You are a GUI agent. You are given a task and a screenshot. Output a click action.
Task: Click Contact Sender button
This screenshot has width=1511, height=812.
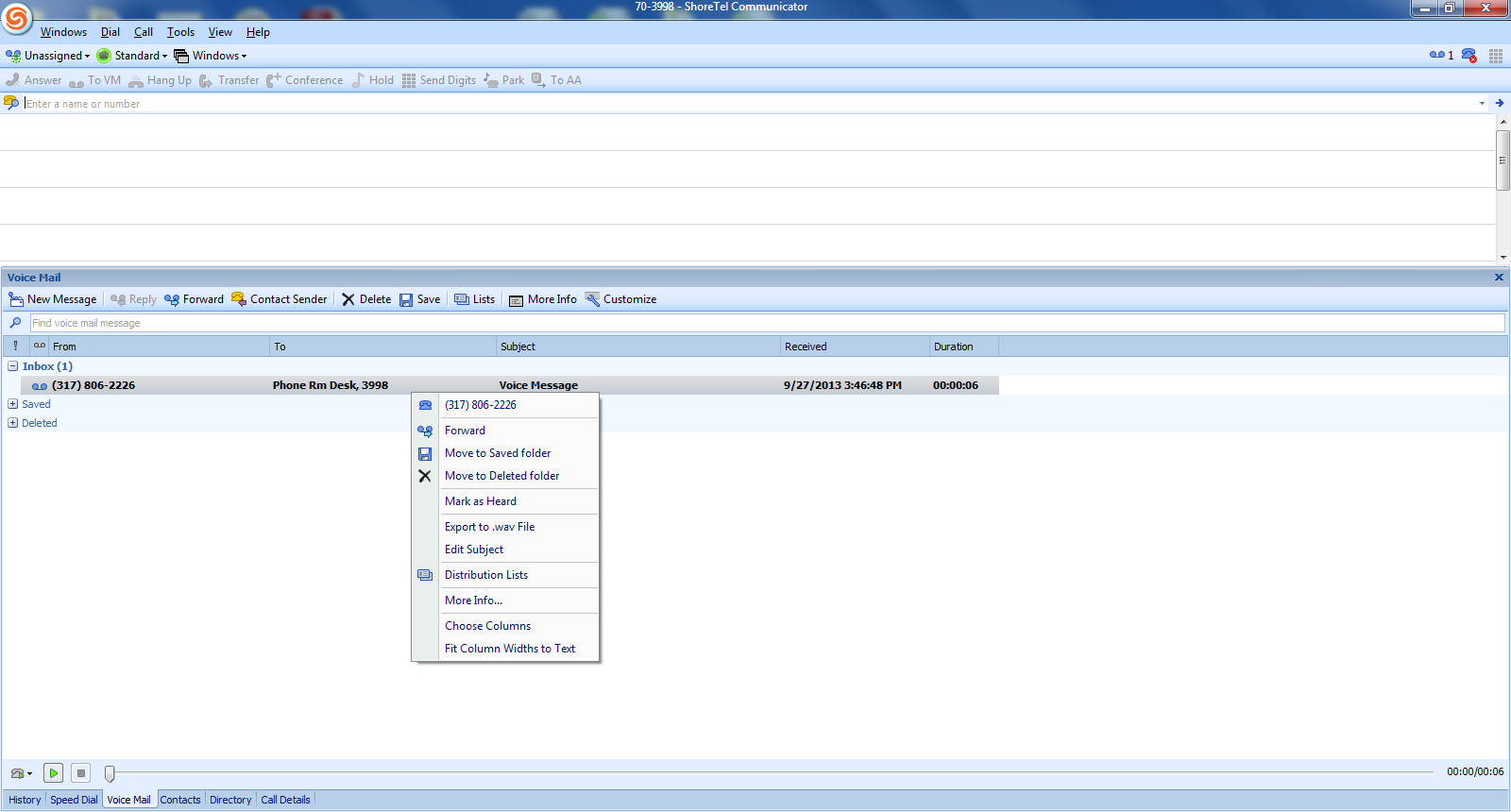click(x=279, y=299)
